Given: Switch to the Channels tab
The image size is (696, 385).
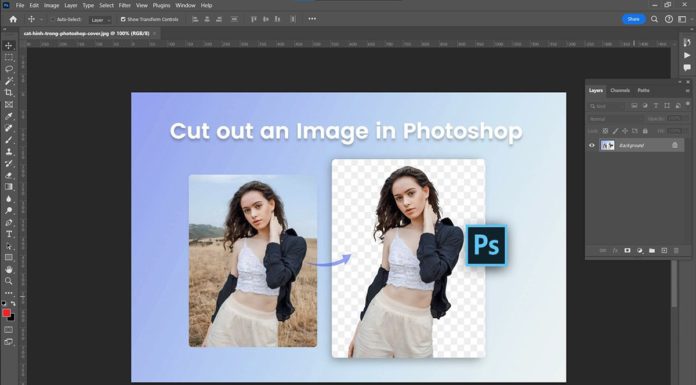Looking at the screenshot, I should (620, 90).
